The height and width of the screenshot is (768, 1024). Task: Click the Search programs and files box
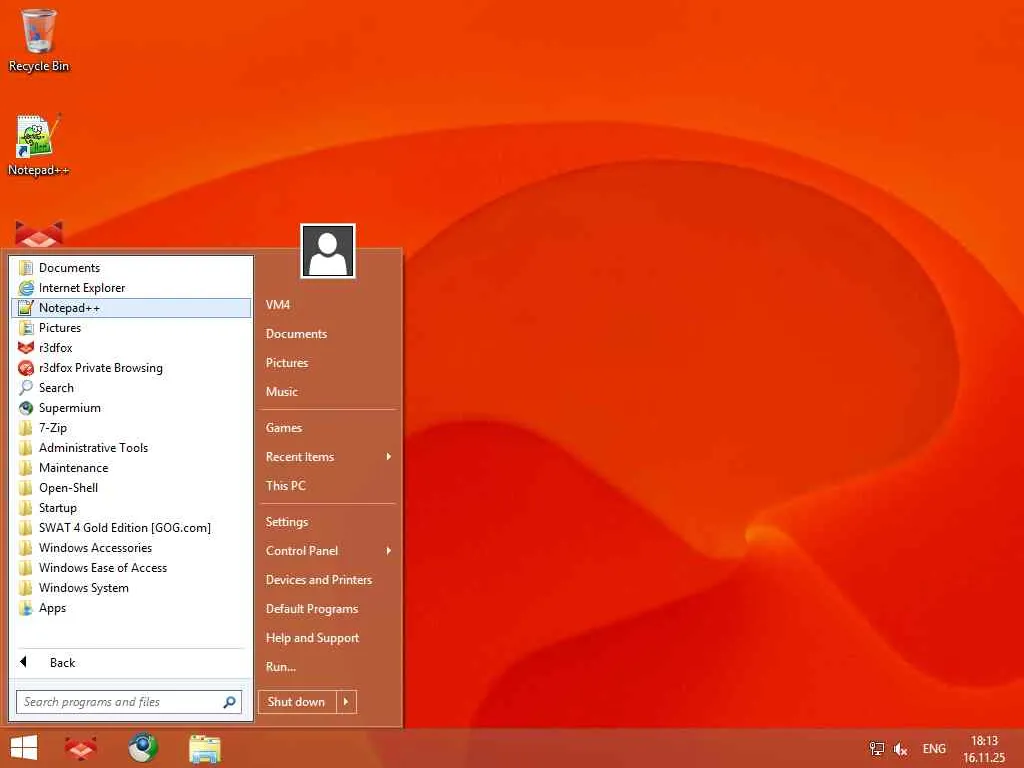coord(129,702)
